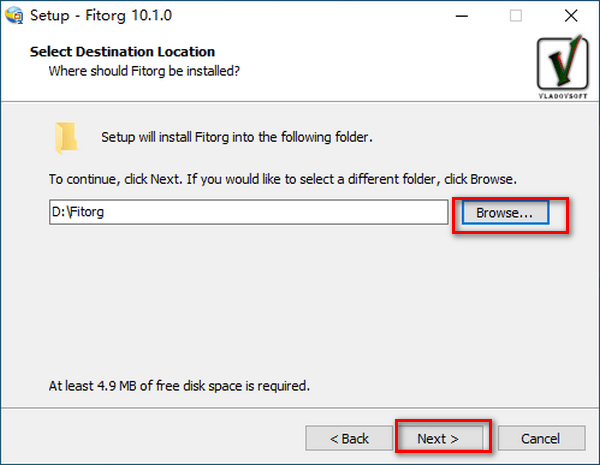Click the yellow folder icon
The width and height of the screenshot is (600, 465).
67,137
